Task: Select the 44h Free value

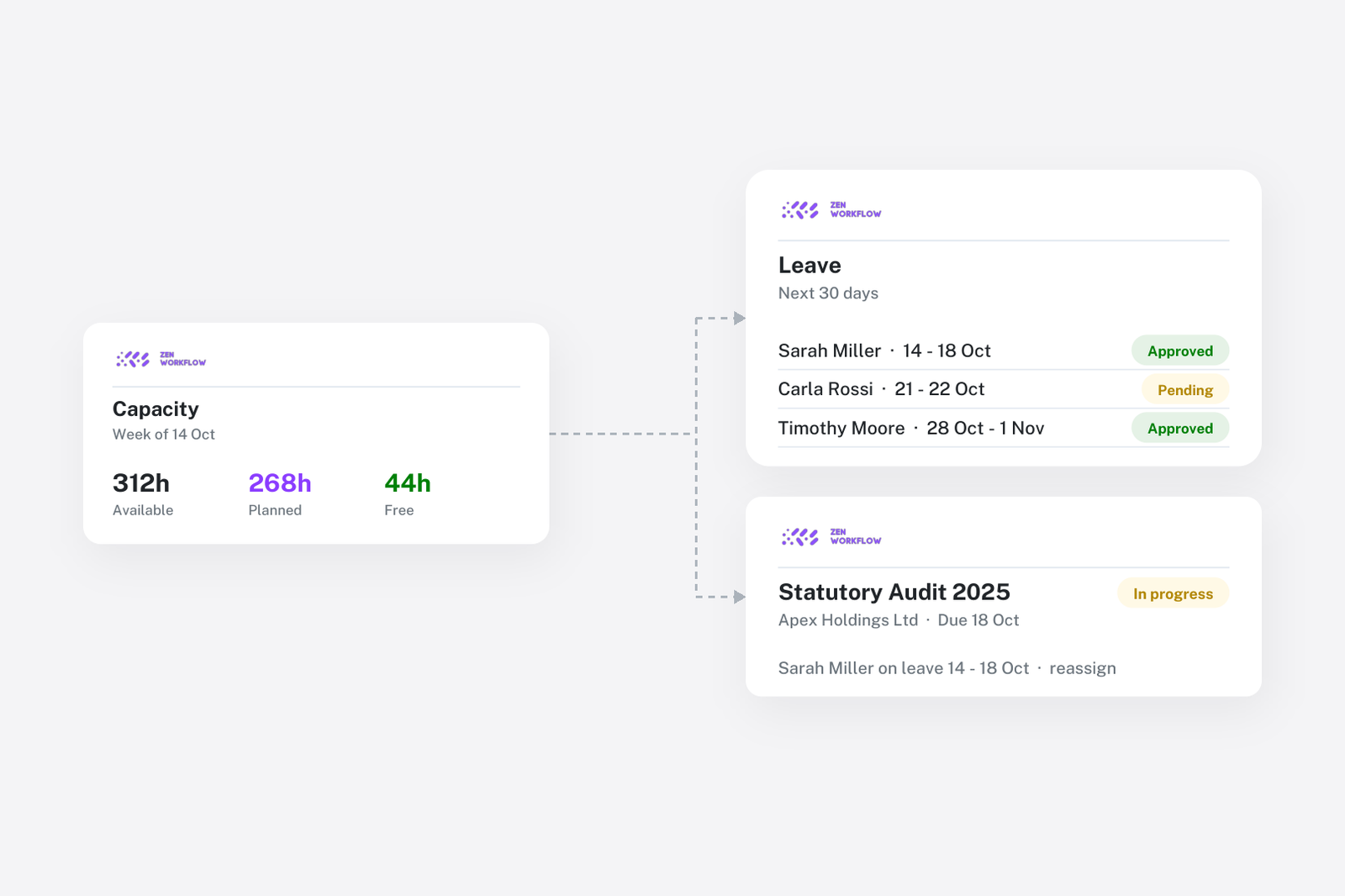Action: (408, 483)
